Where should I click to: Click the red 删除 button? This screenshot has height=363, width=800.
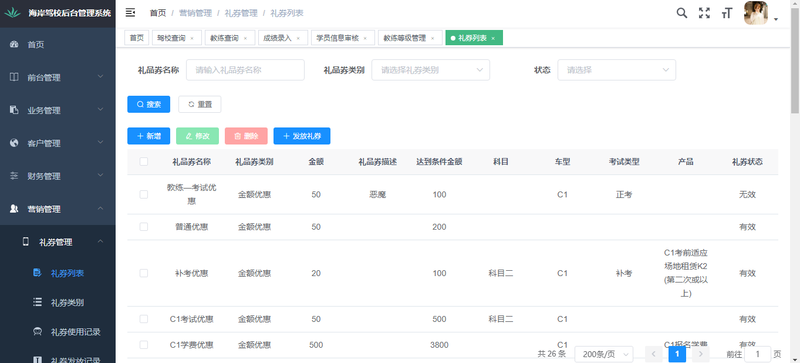(246, 136)
